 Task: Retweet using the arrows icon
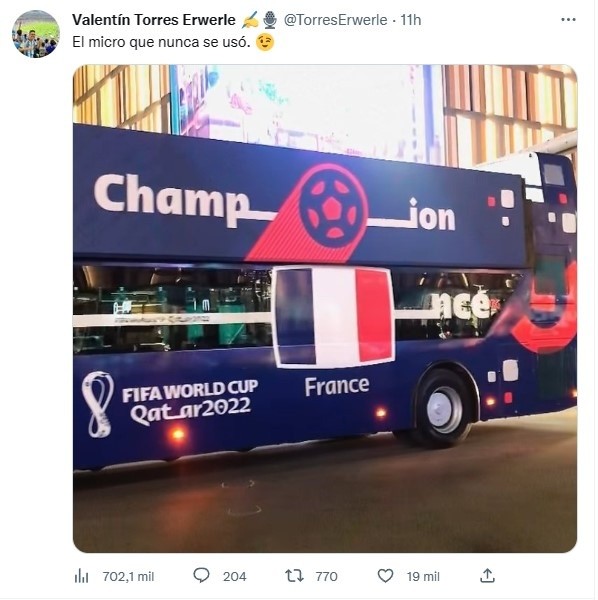[x=294, y=576]
